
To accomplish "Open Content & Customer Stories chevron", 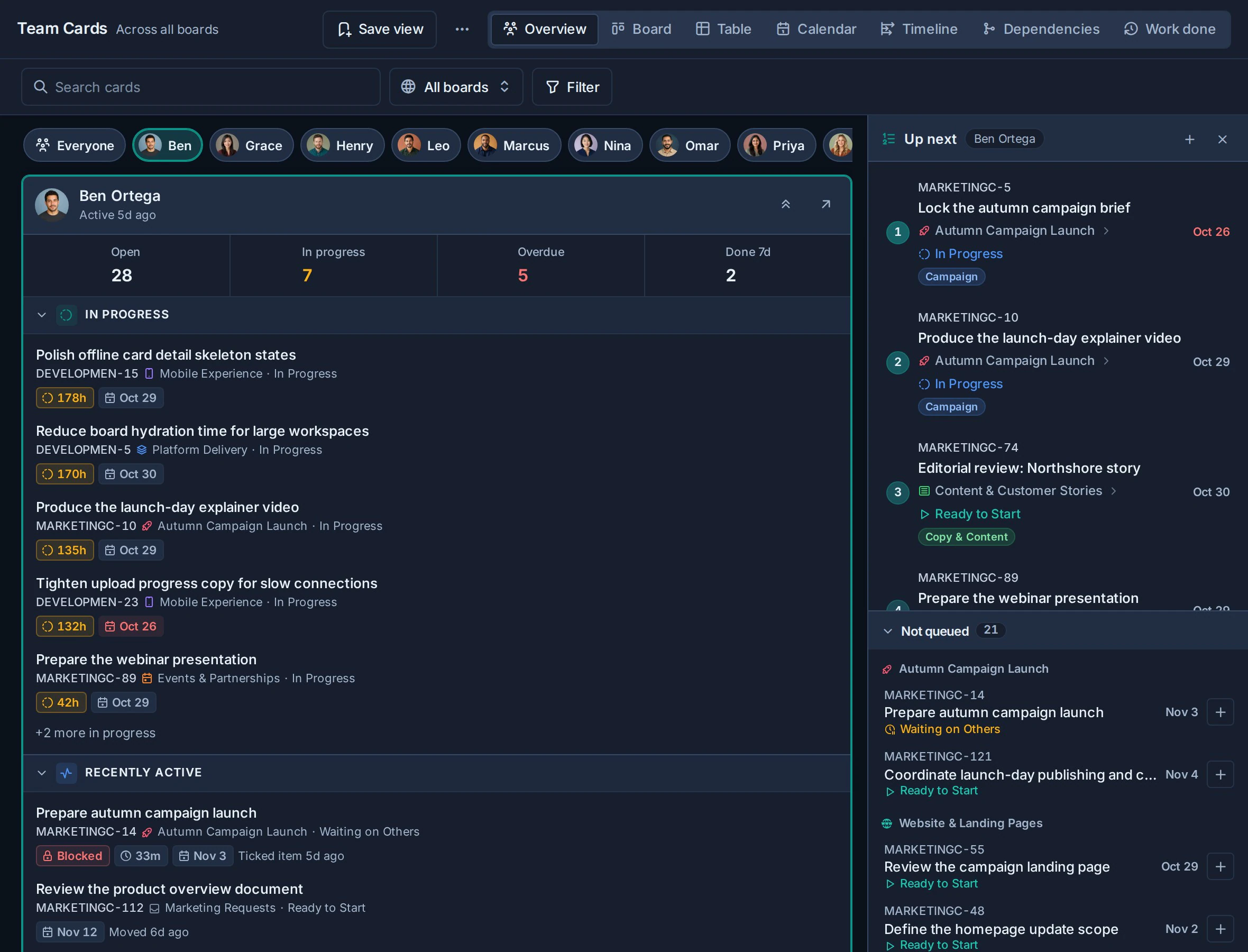I will tap(1114, 491).
